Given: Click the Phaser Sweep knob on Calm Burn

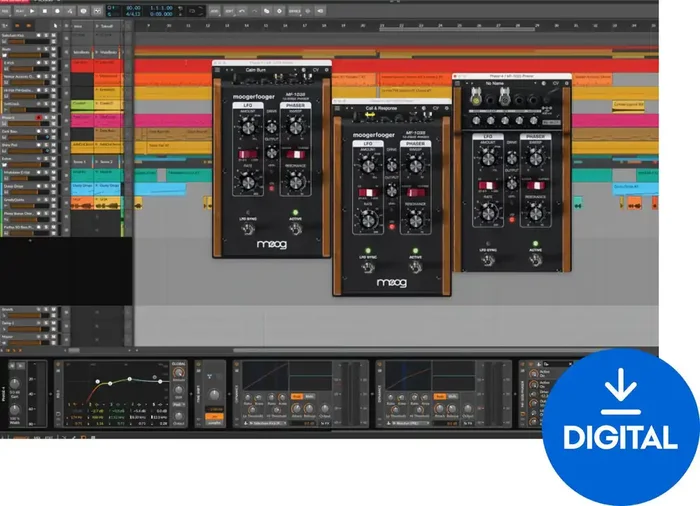Looking at the screenshot, I should pos(295,128).
